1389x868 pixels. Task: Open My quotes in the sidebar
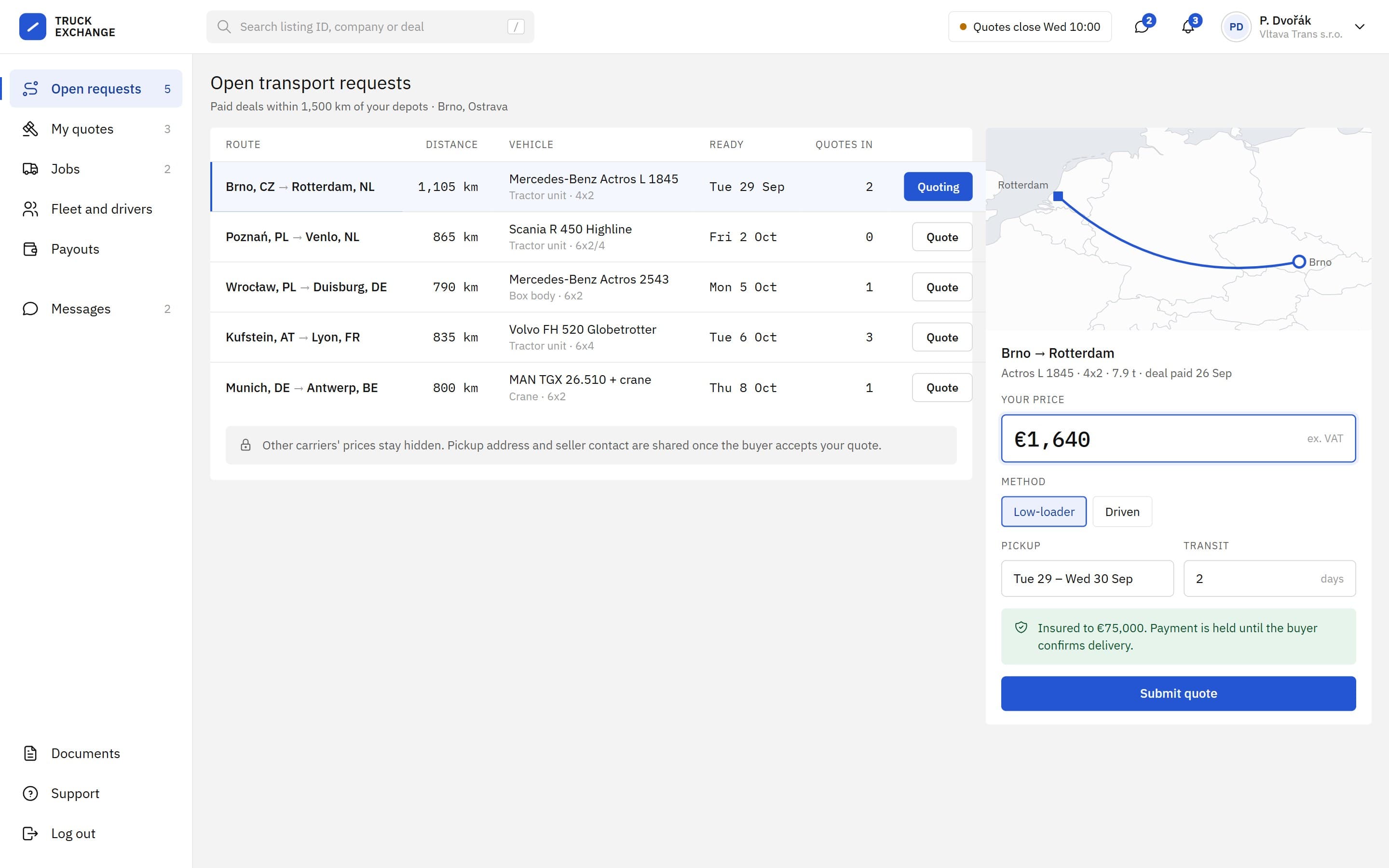pos(96,129)
